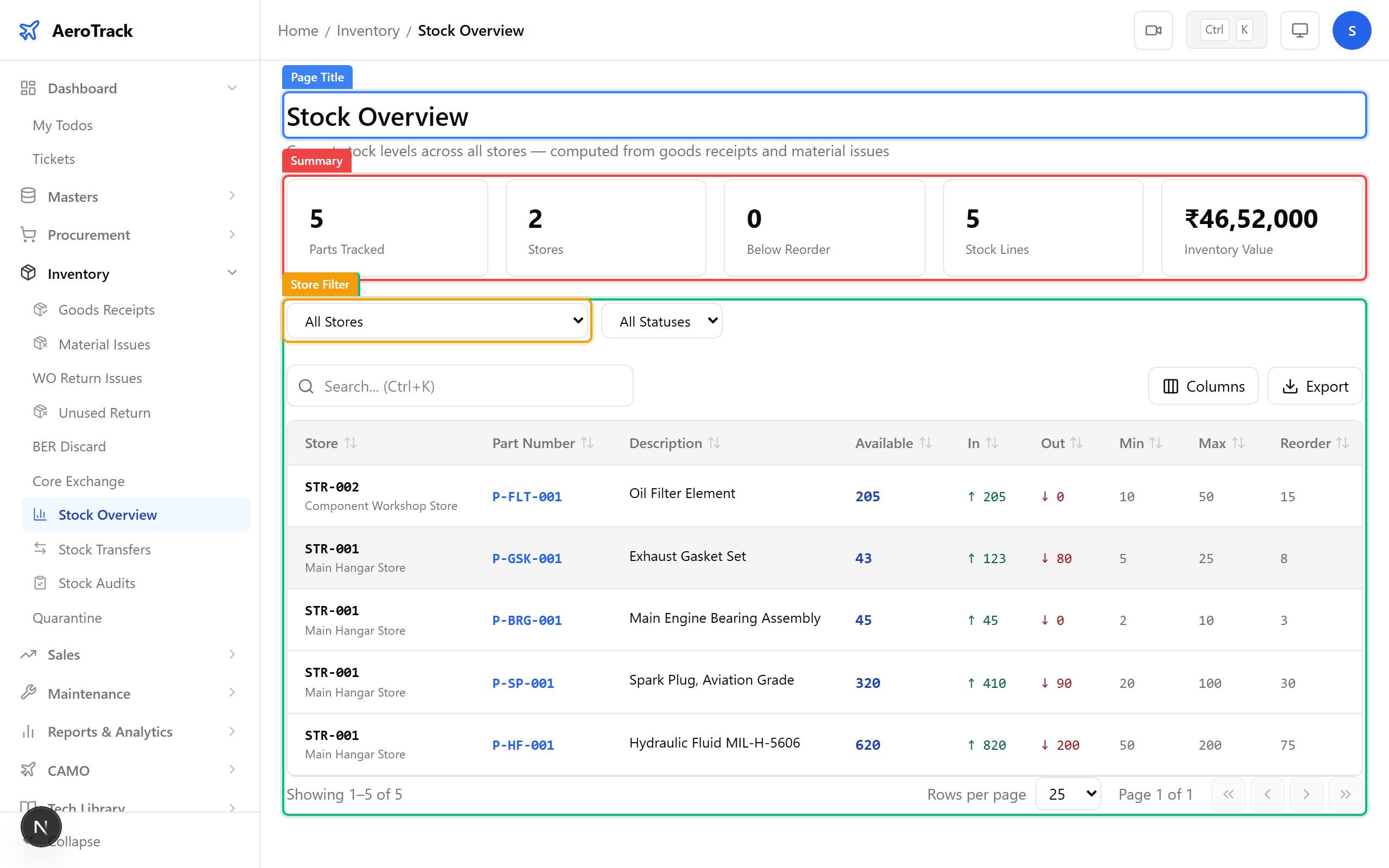Select the Material Issues icon
The height and width of the screenshot is (868, 1389).
coord(40,343)
